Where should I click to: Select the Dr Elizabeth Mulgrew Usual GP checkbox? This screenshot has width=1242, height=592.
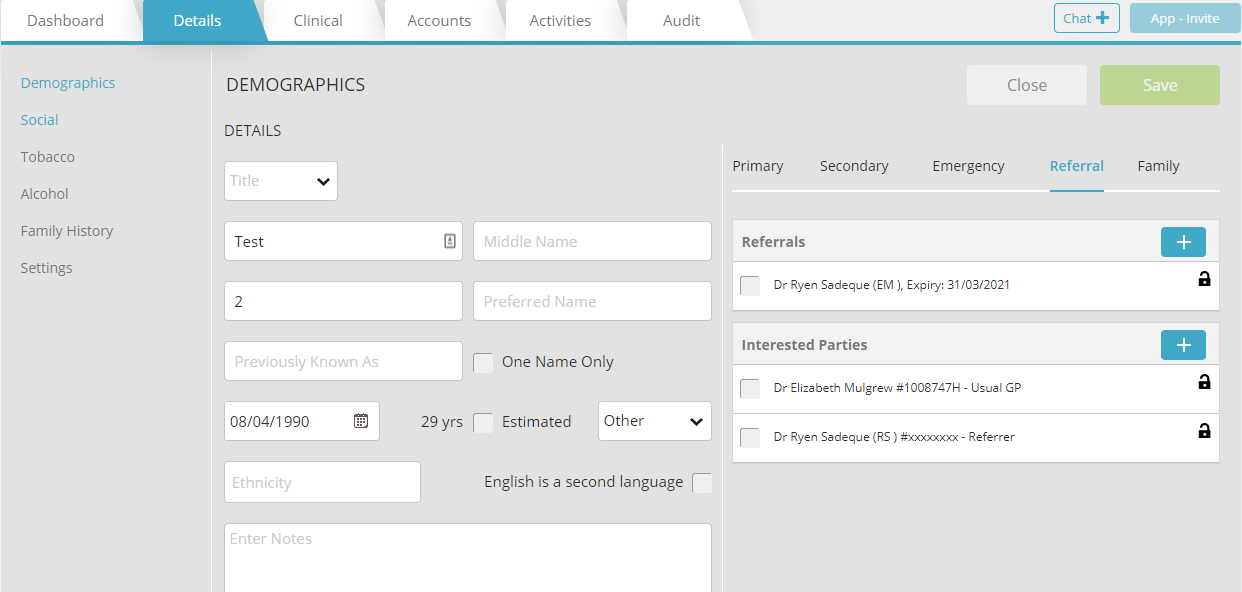pyautogui.click(x=750, y=388)
